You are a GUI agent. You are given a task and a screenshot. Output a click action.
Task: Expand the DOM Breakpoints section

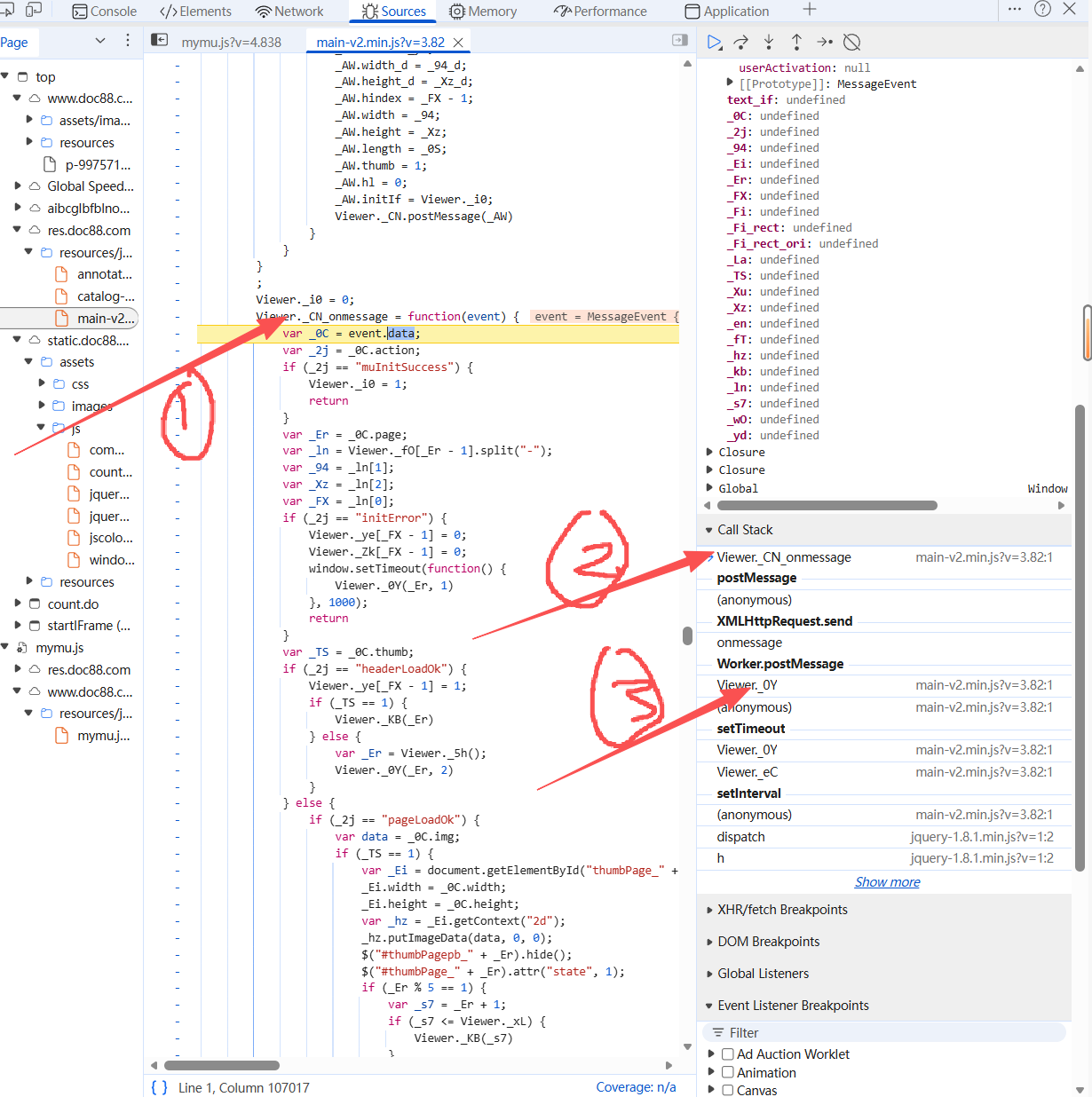768,942
